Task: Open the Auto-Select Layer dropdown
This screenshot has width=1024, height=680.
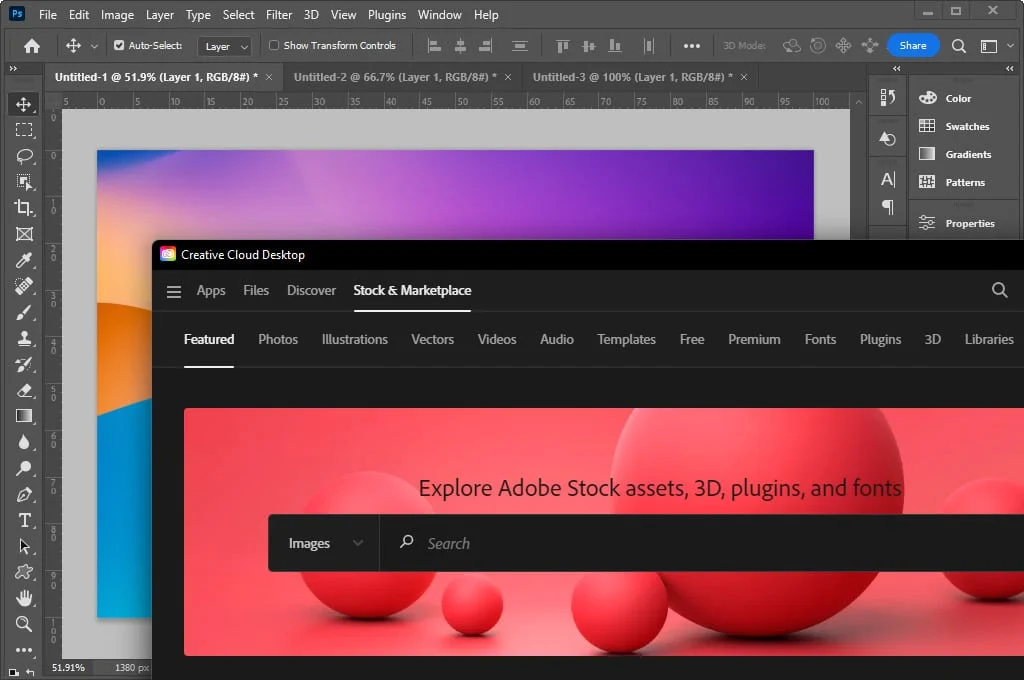Action: tap(224, 45)
